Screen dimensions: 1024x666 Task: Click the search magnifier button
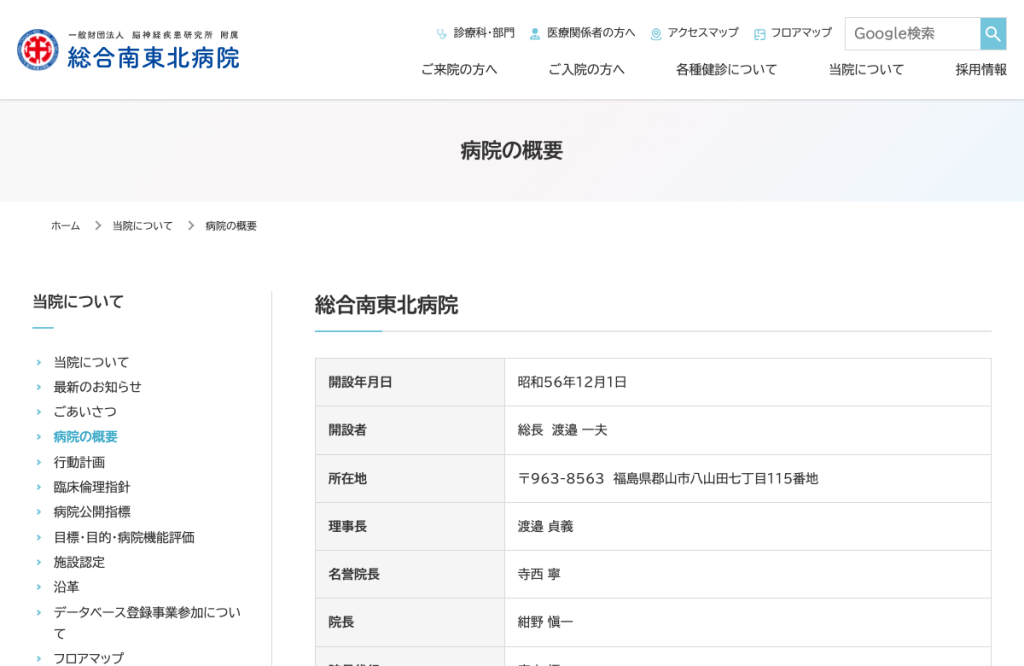[993, 34]
